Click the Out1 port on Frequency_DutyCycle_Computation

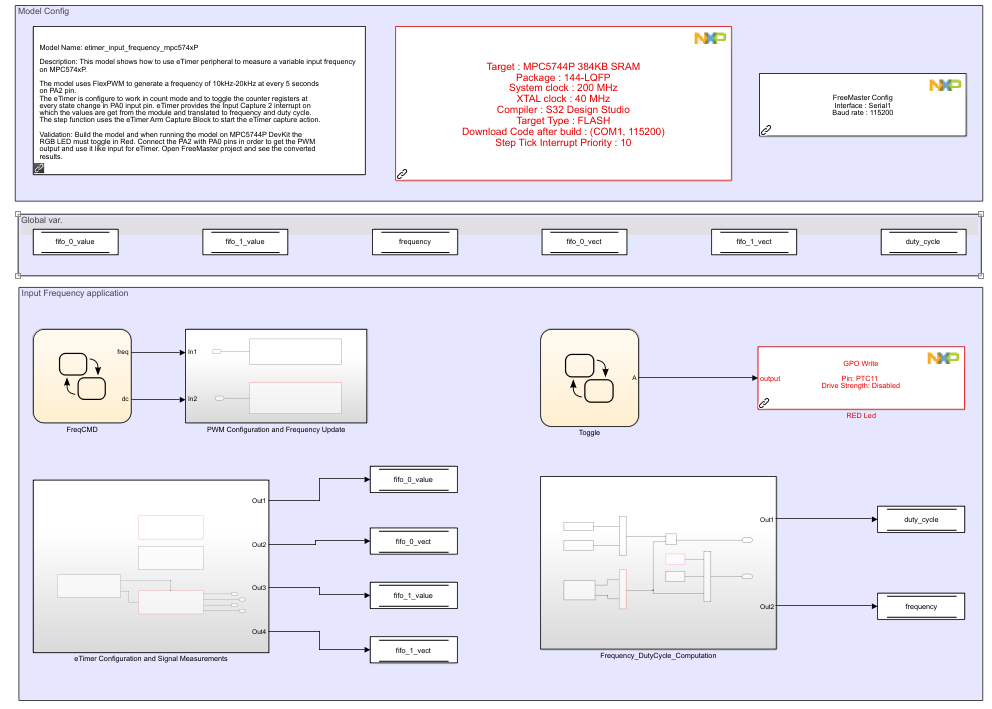pos(767,520)
